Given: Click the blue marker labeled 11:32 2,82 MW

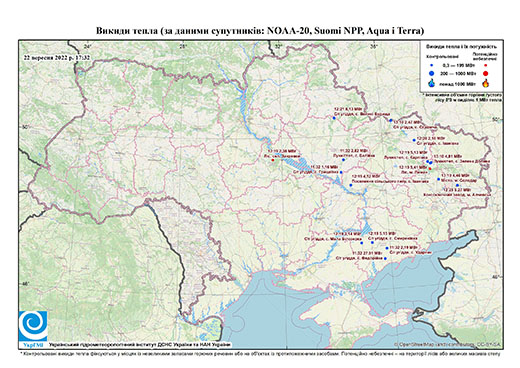Looking at the screenshot, I should click(343, 160).
